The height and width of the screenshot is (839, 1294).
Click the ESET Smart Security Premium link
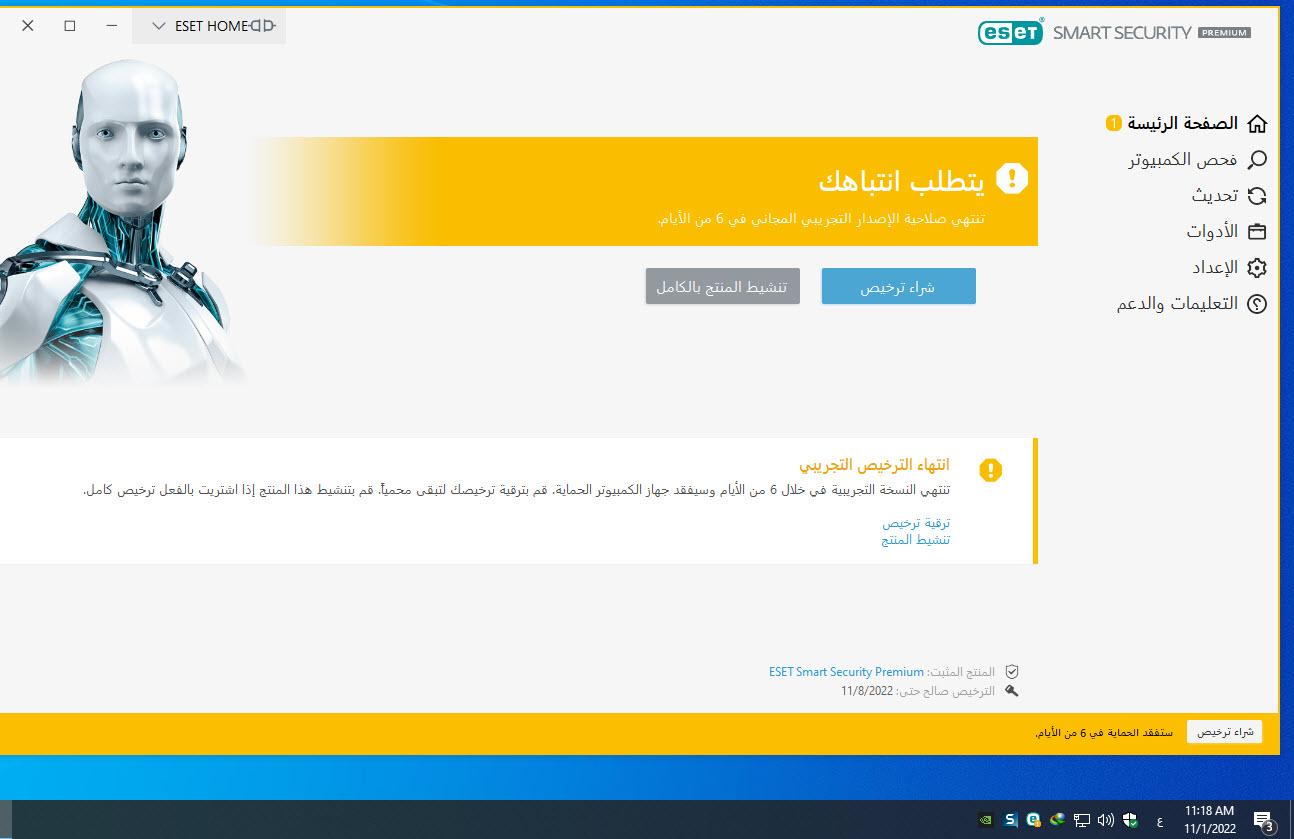846,672
